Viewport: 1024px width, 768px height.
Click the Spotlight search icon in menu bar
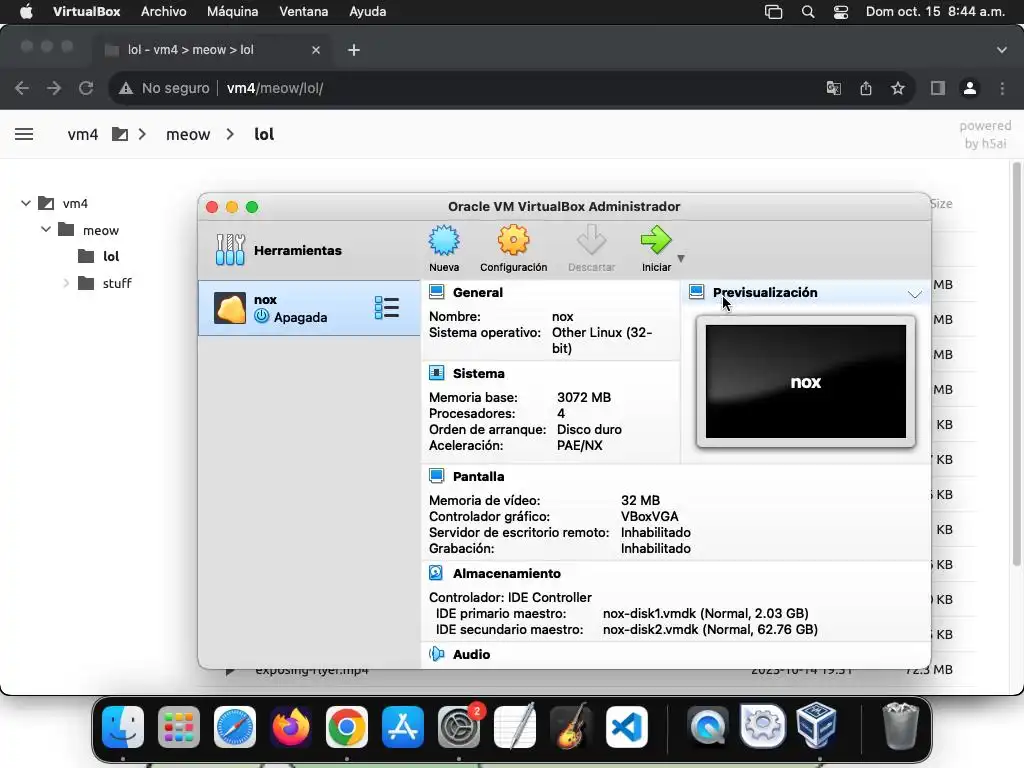pos(808,12)
